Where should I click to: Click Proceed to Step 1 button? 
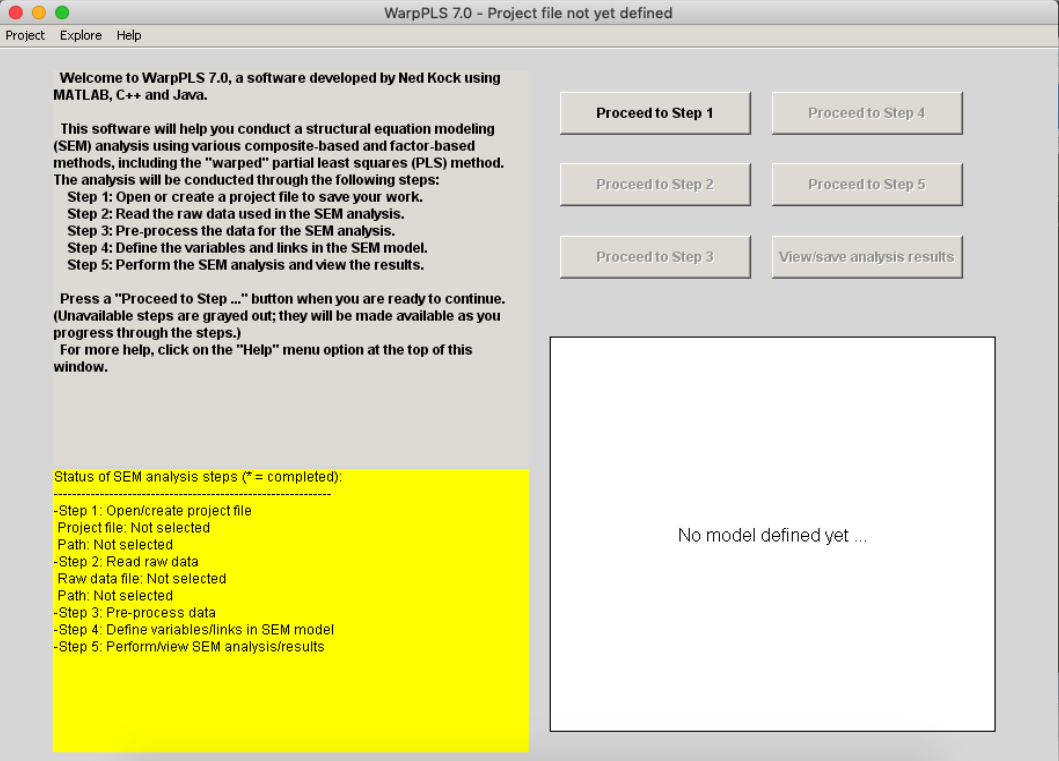654,113
